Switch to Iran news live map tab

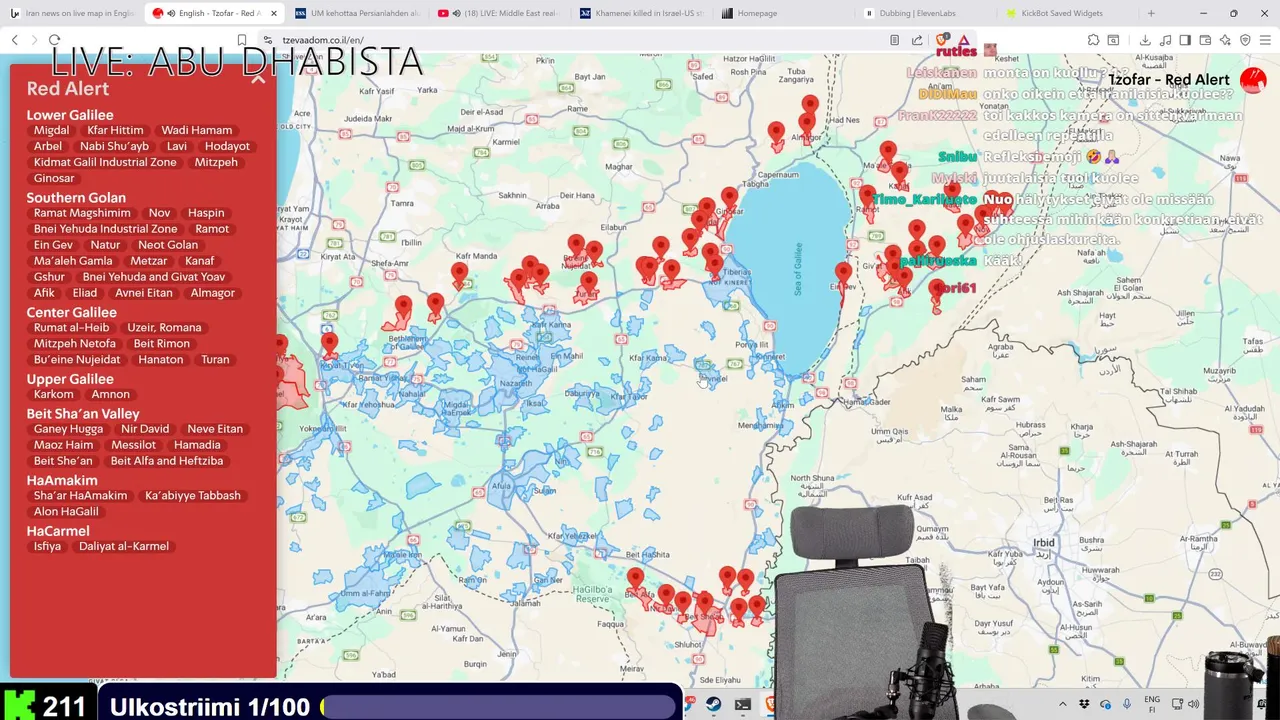click(72, 13)
